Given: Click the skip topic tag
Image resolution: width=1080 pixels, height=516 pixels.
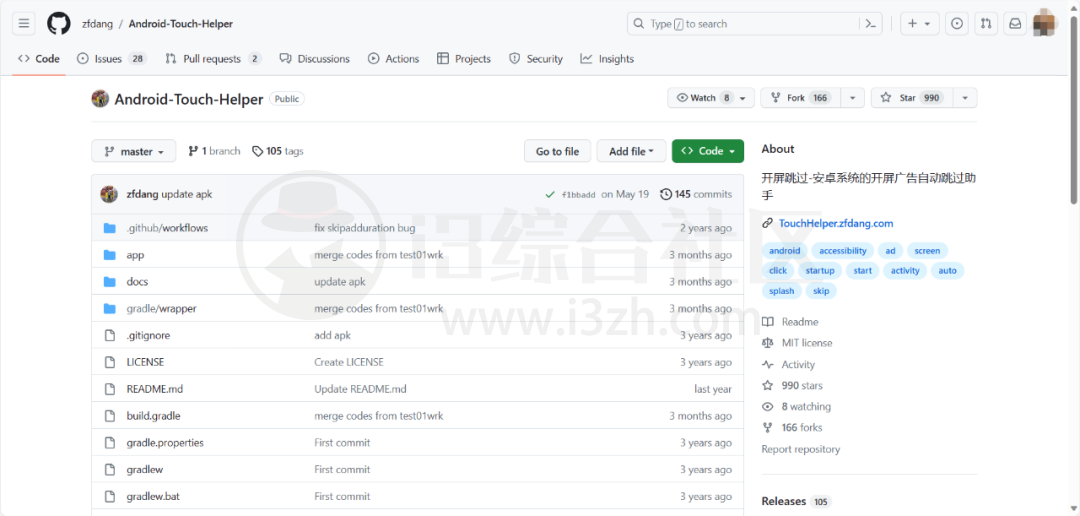Looking at the screenshot, I should pyautogui.click(x=821, y=291).
